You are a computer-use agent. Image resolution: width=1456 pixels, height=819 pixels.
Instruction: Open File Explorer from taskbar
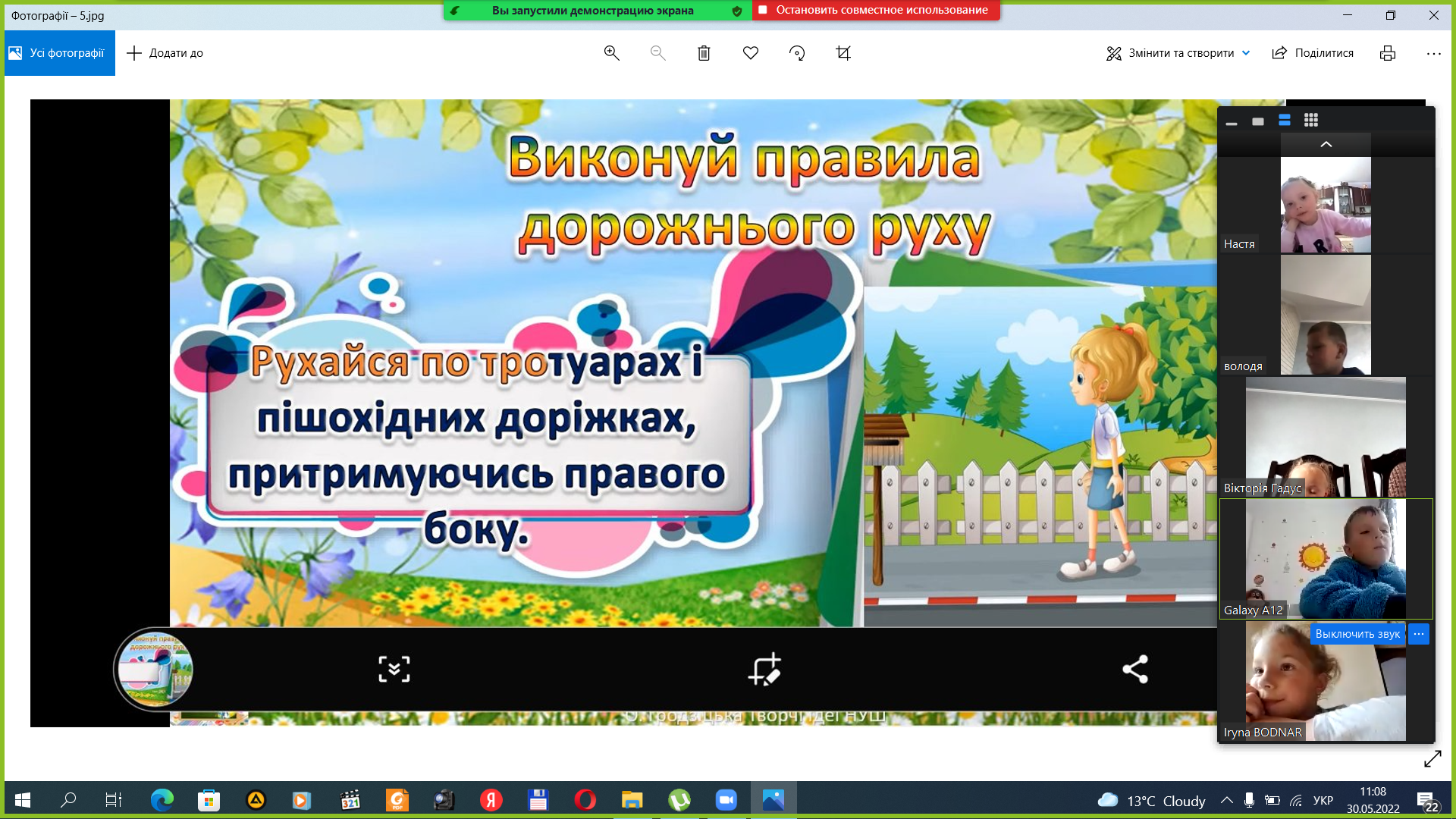pos(632,800)
